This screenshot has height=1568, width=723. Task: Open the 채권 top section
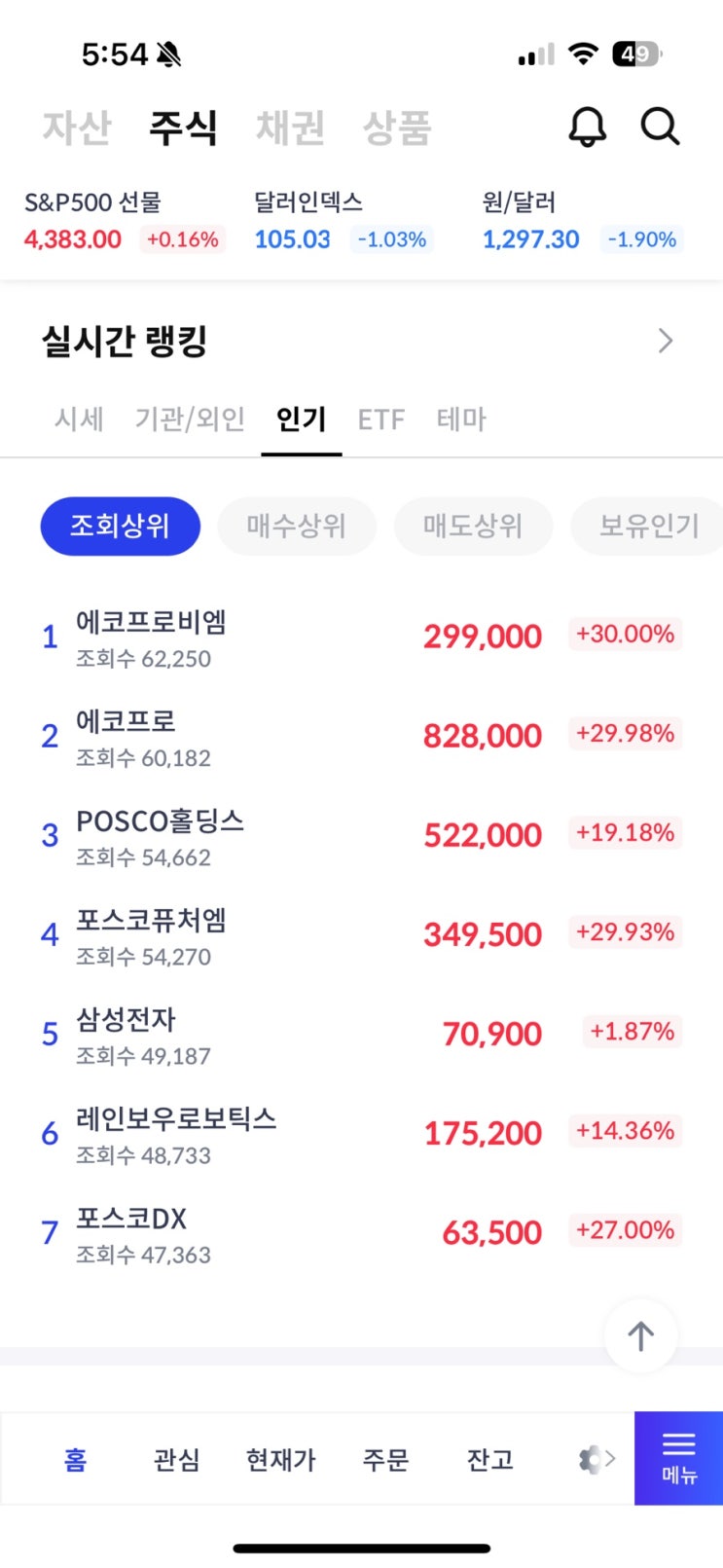point(290,128)
